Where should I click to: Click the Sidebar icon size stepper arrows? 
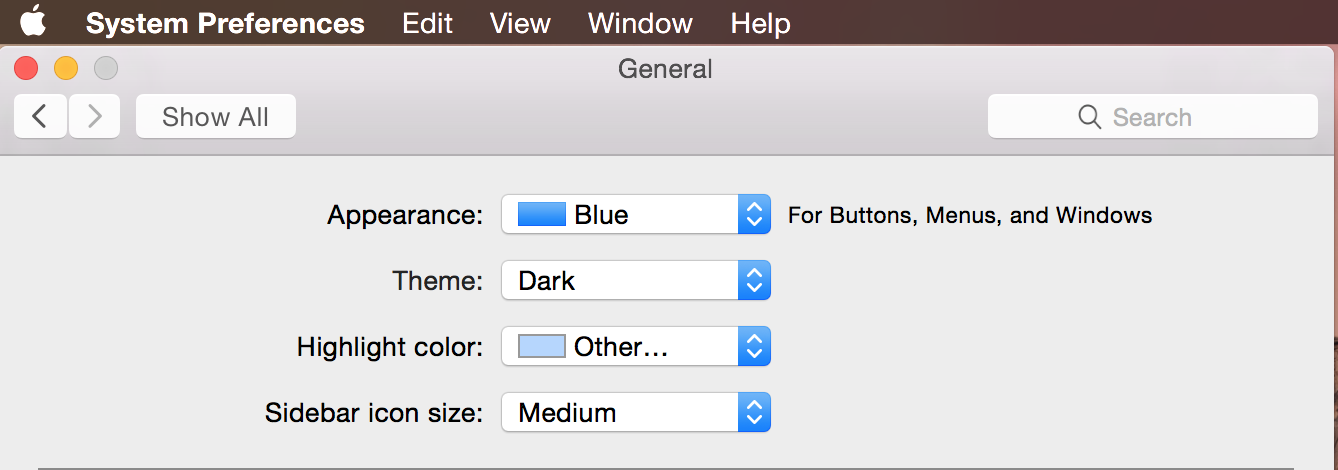point(754,412)
